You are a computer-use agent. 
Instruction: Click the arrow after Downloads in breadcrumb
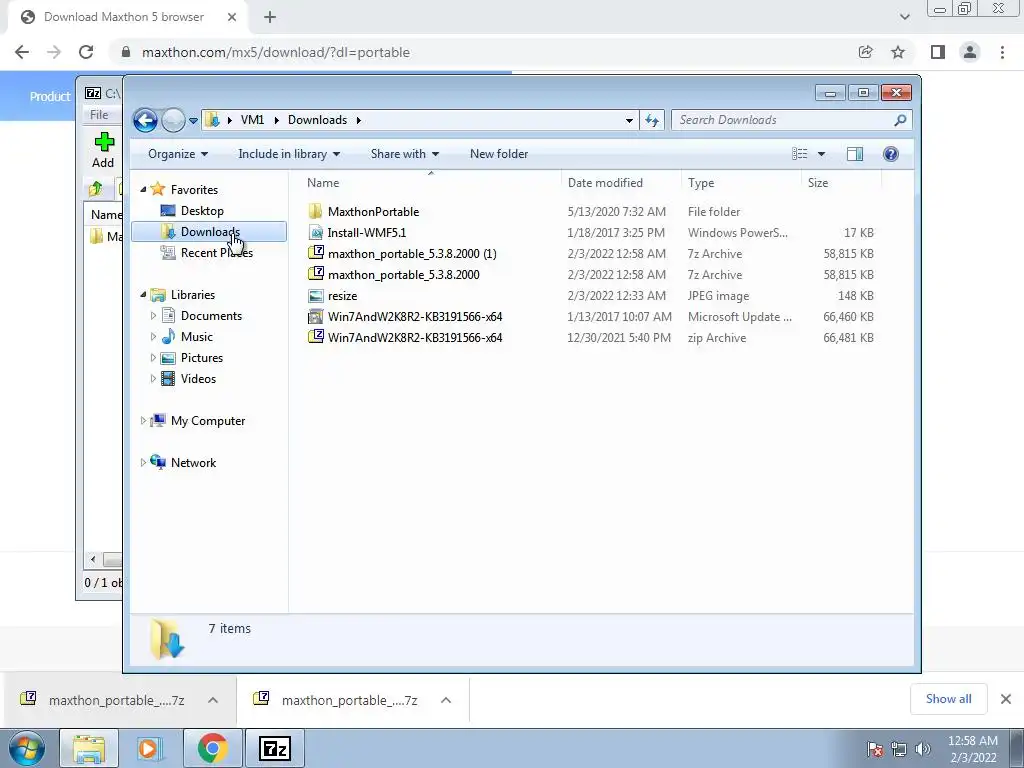[359, 120]
